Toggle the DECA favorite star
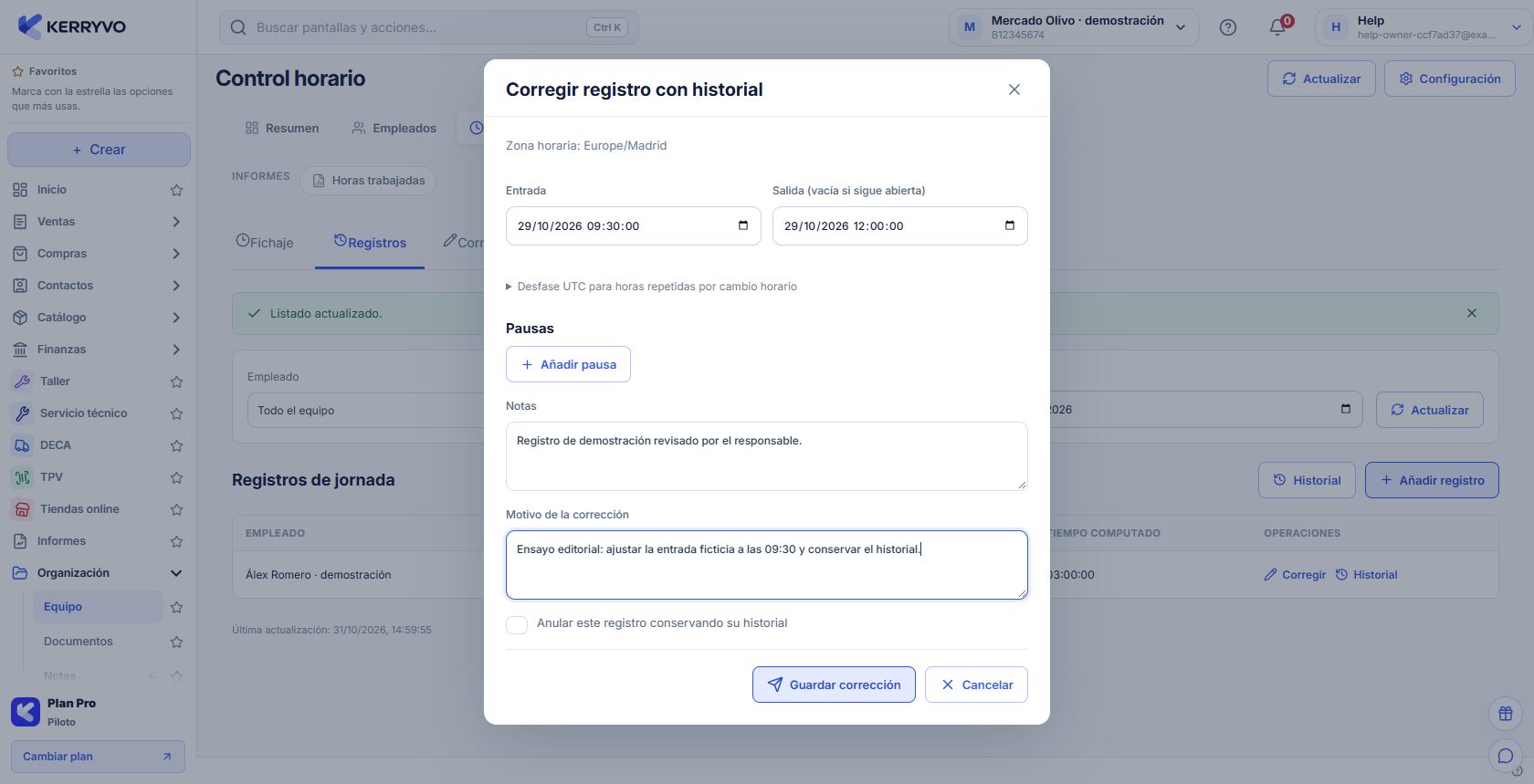This screenshot has width=1534, height=784. coord(176,445)
